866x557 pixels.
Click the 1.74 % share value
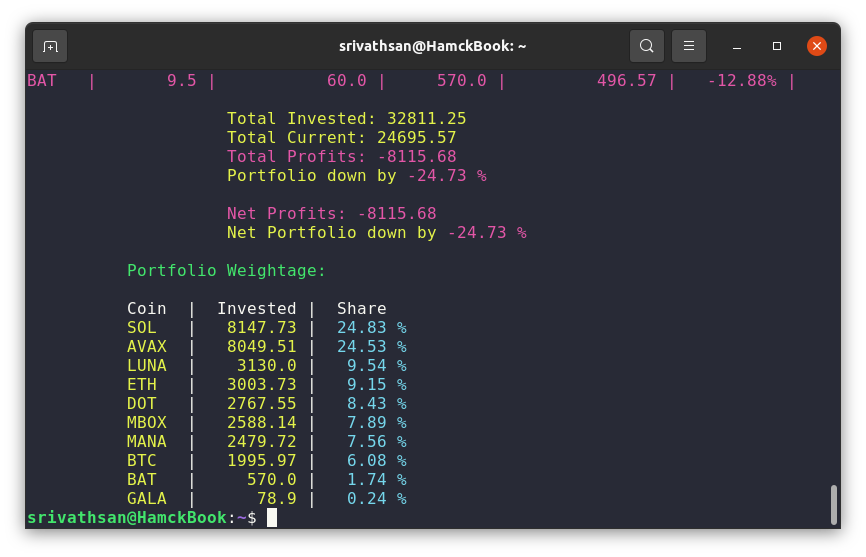point(377,480)
